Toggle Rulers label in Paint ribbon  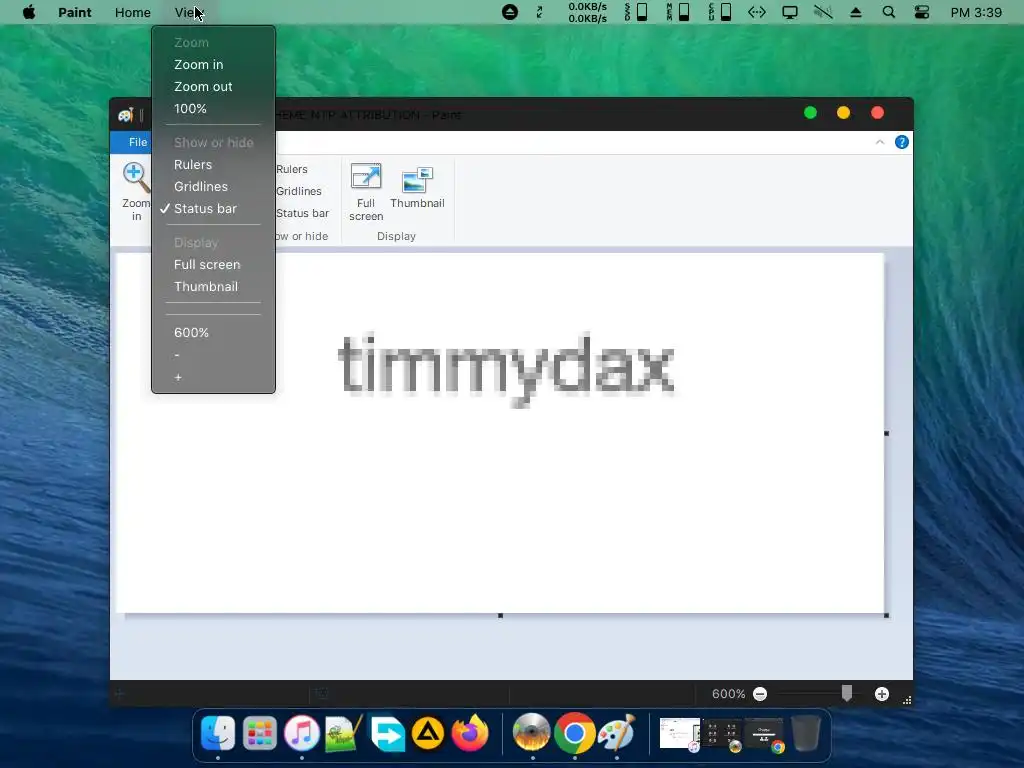tap(292, 169)
